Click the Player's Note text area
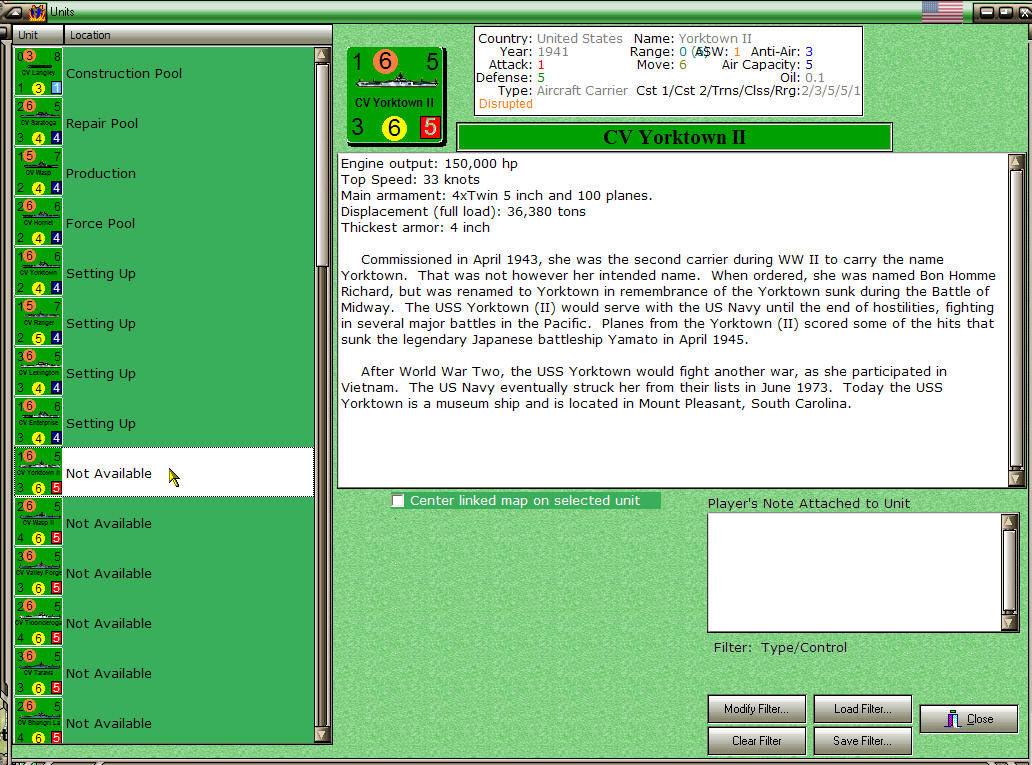The width and height of the screenshot is (1032, 765). point(854,573)
